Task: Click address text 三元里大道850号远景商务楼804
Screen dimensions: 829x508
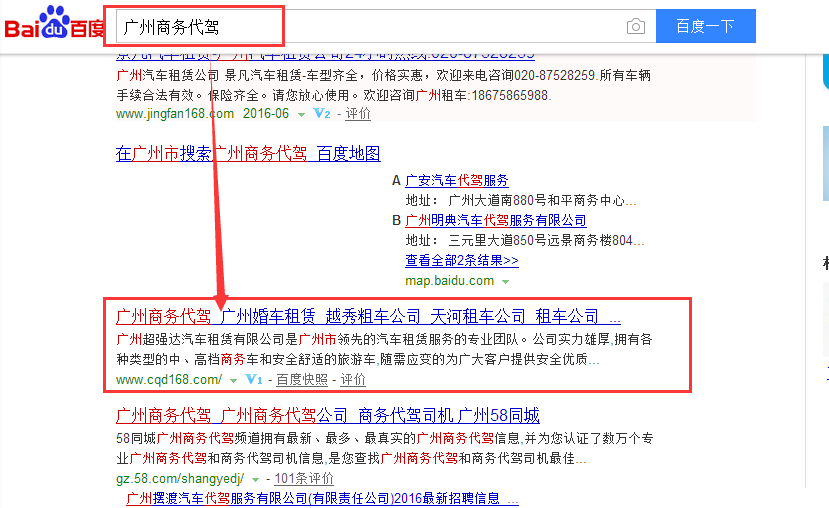Action: pos(546,241)
